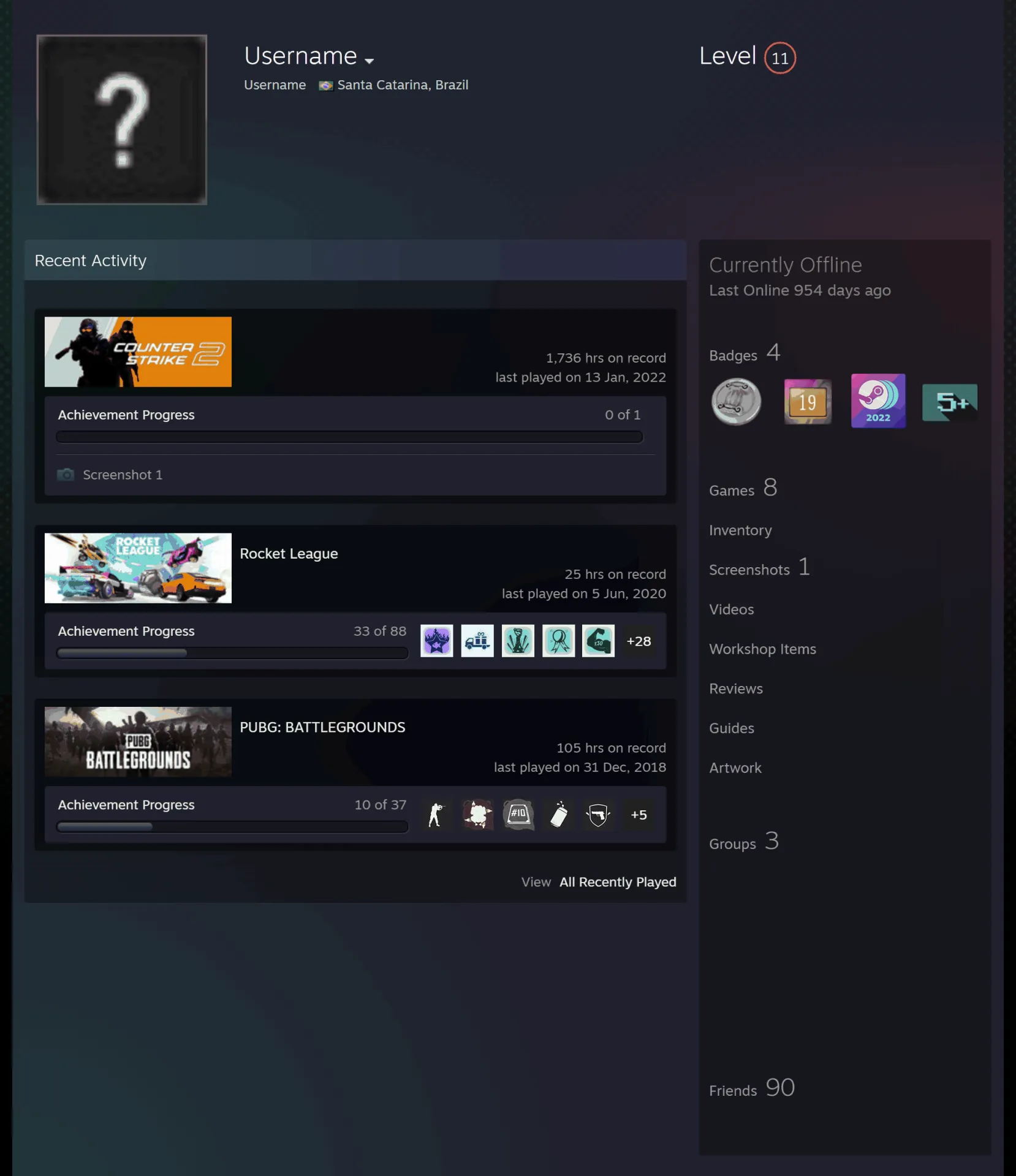Click PUBG #10 helmet achievement icon
Viewport: 1016px width, 1176px height.
click(x=518, y=815)
